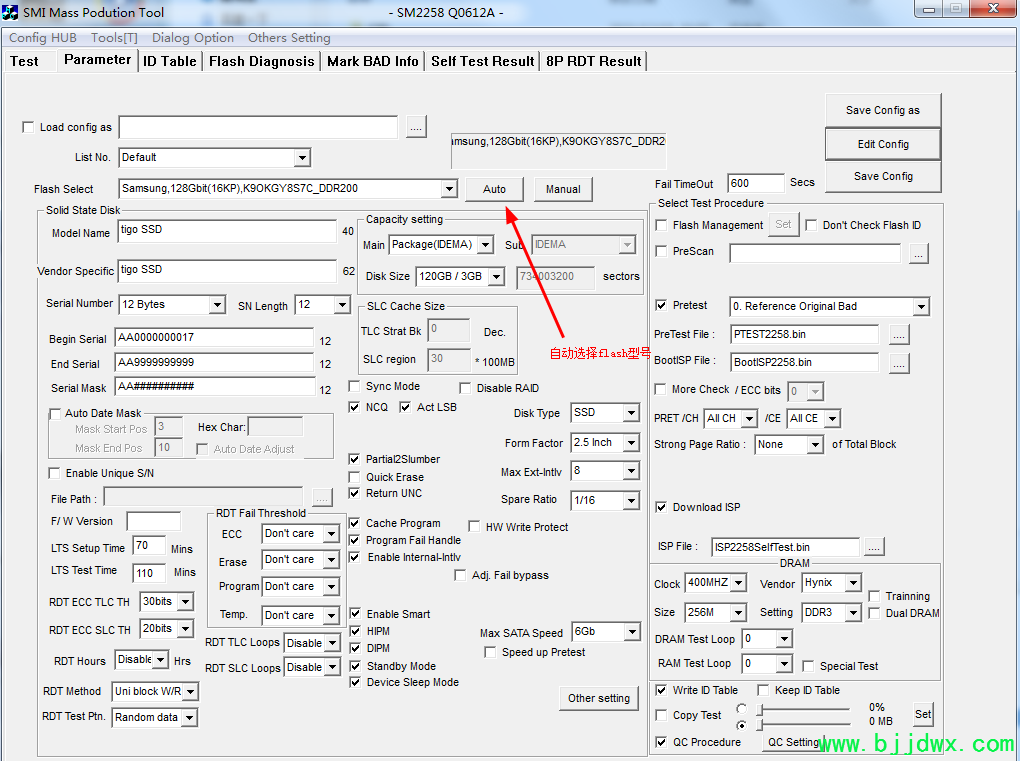Open the Other setting dialog
Viewport: 1020px width, 761px height.
(x=598, y=698)
